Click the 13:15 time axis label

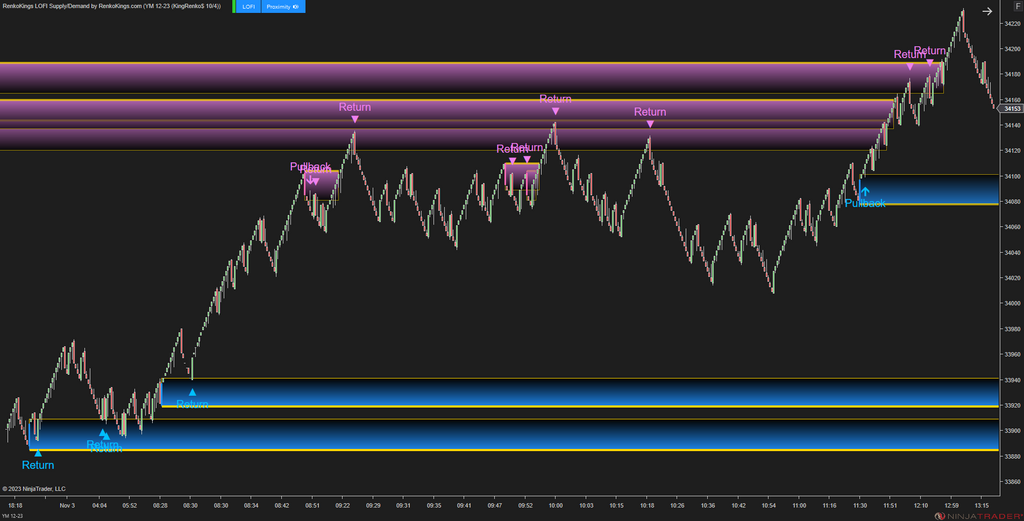(x=982, y=505)
